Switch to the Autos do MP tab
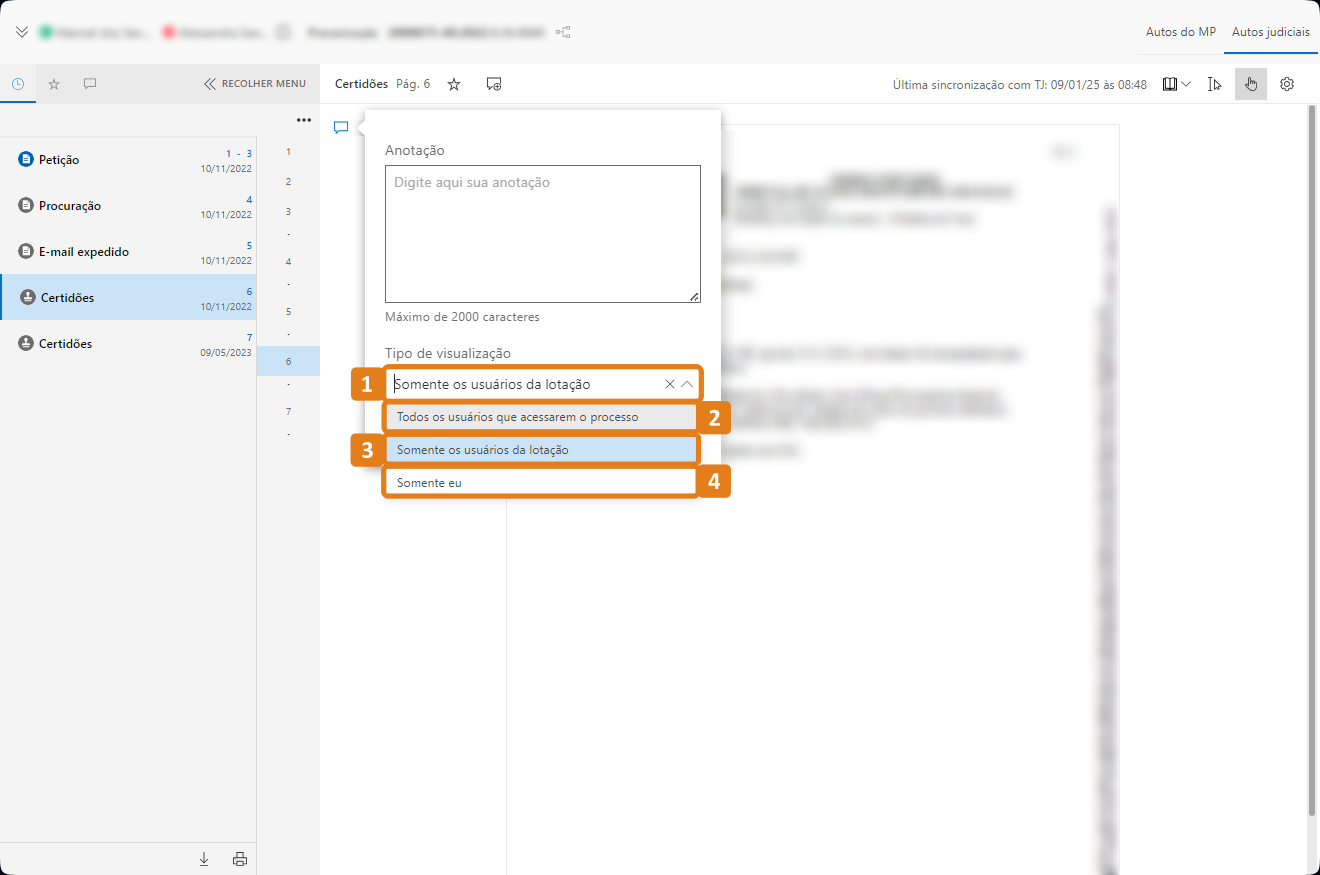Image resolution: width=1320 pixels, height=875 pixels. pos(1180,32)
